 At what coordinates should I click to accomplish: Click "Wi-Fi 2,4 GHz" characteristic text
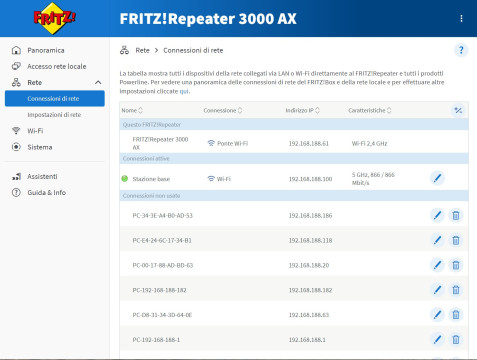[x=369, y=143]
